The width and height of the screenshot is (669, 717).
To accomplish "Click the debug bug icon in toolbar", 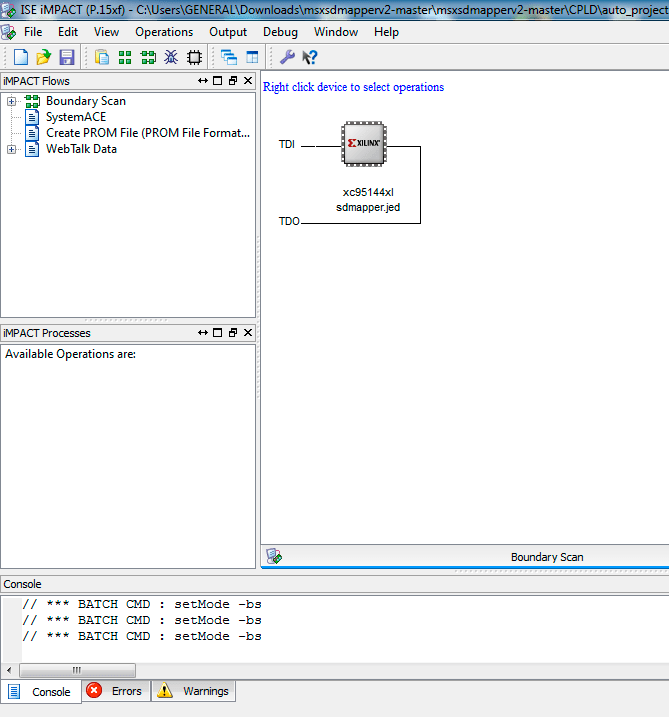I will 171,57.
